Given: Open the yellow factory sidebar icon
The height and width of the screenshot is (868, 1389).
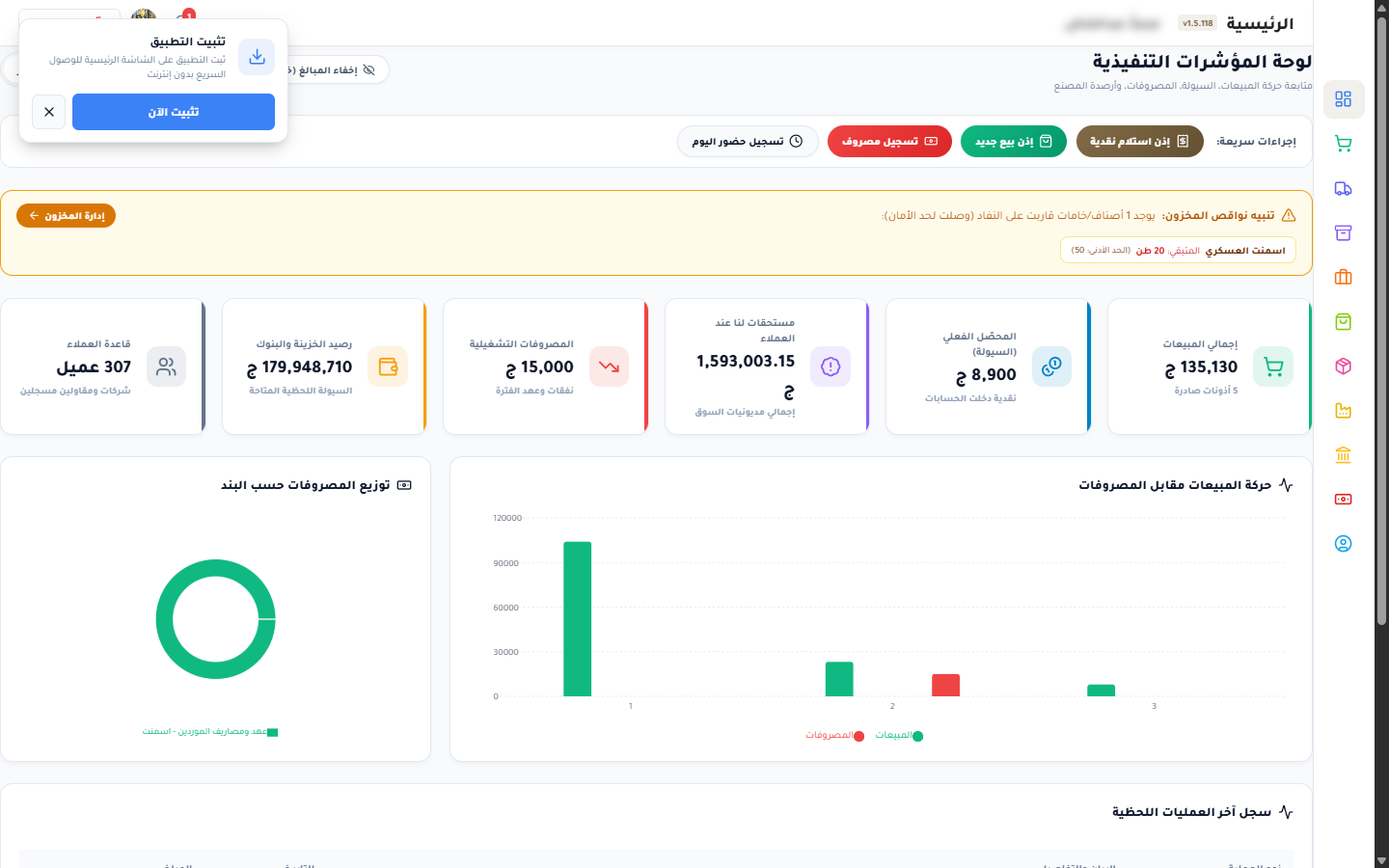Looking at the screenshot, I should pos(1343,411).
